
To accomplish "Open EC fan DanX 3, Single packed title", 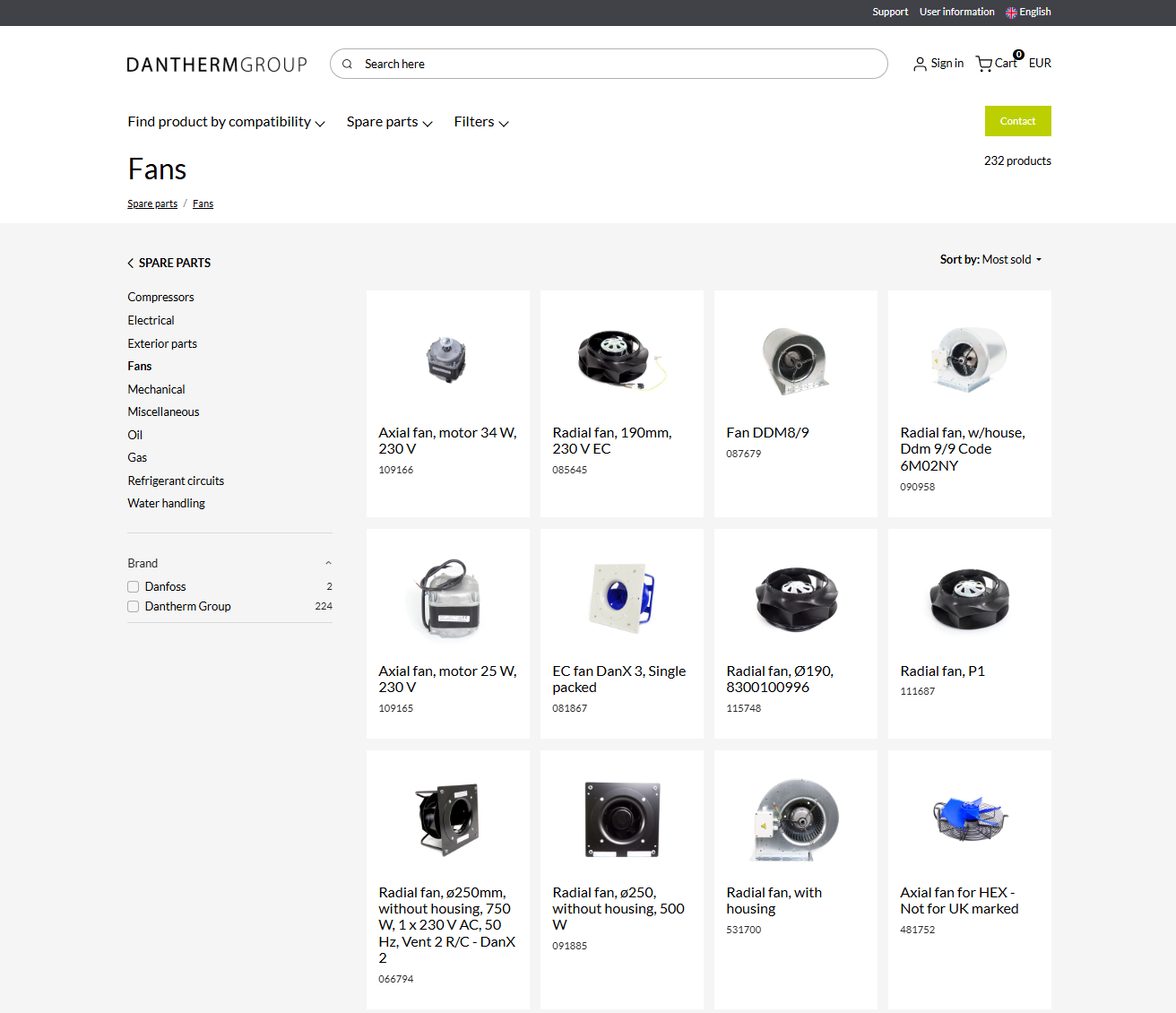I will (618, 679).
